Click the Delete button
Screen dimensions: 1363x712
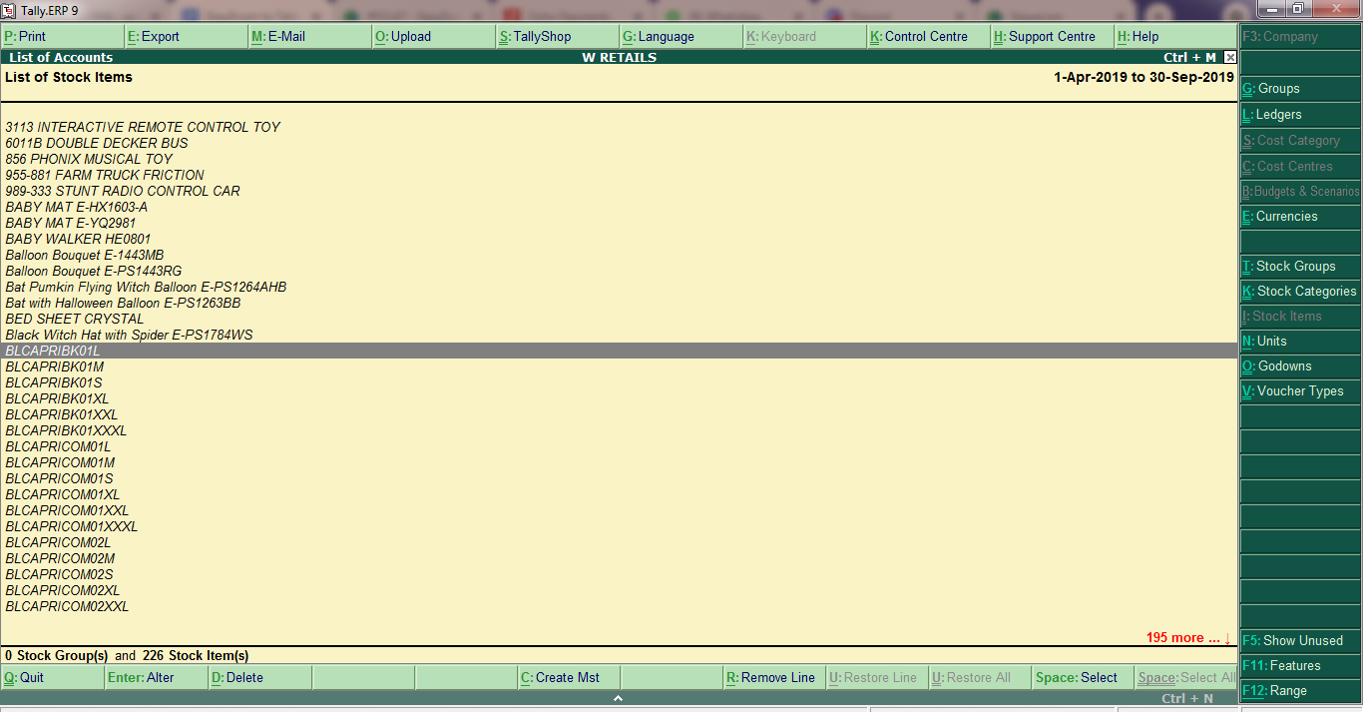click(x=259, y=677)
